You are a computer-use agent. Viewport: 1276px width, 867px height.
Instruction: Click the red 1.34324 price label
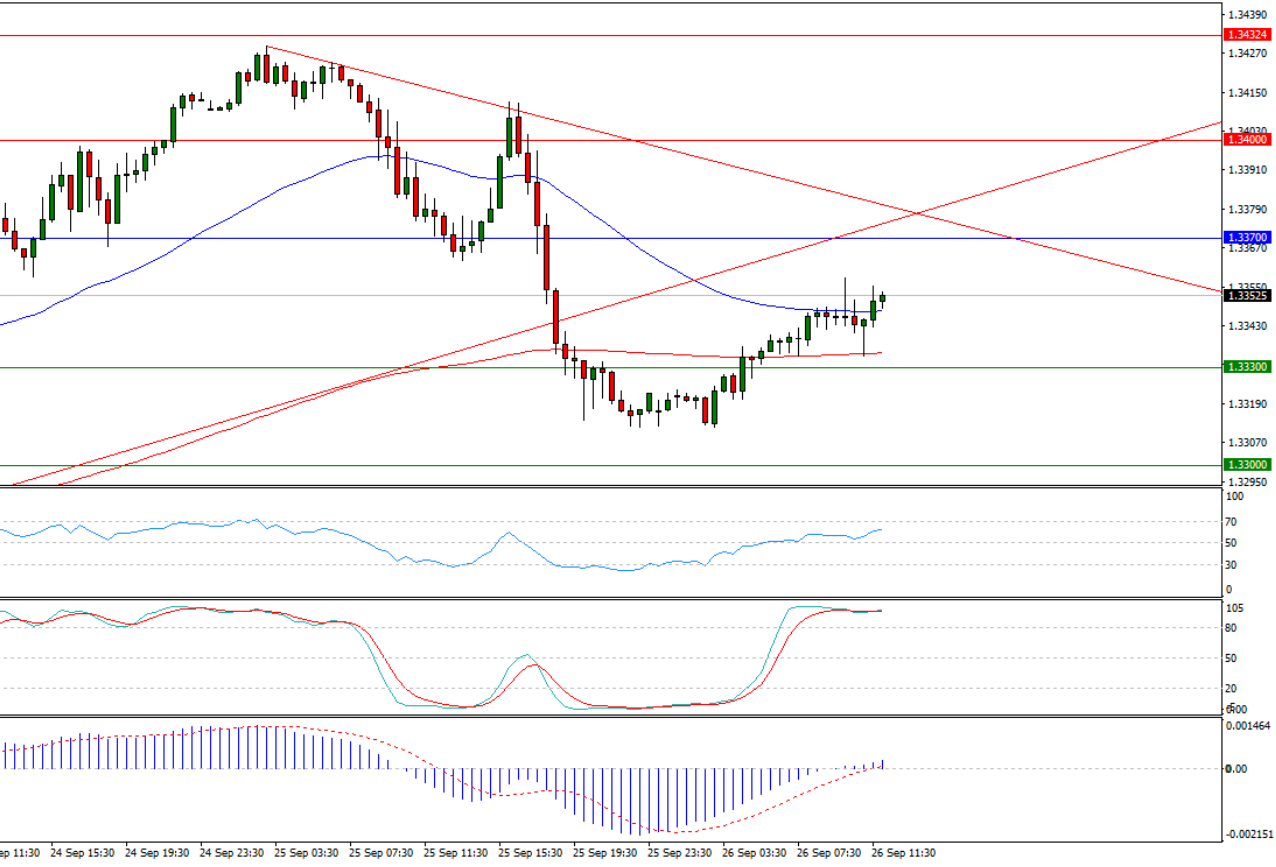pyautogui.click(x=1247, y=35)
